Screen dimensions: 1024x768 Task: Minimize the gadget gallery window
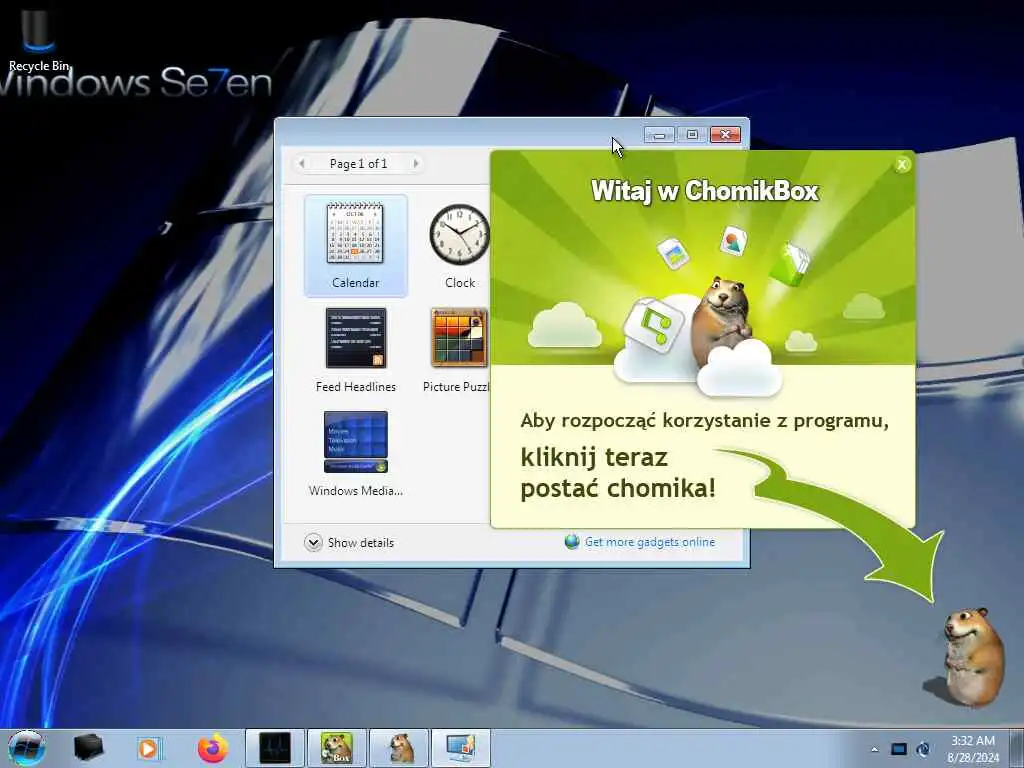click(659, 135)
